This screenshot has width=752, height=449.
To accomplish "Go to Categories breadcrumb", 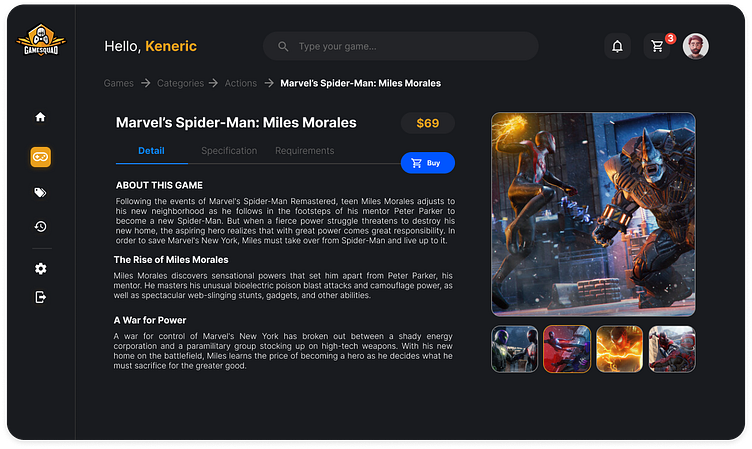I will click(x=180, y=83).
